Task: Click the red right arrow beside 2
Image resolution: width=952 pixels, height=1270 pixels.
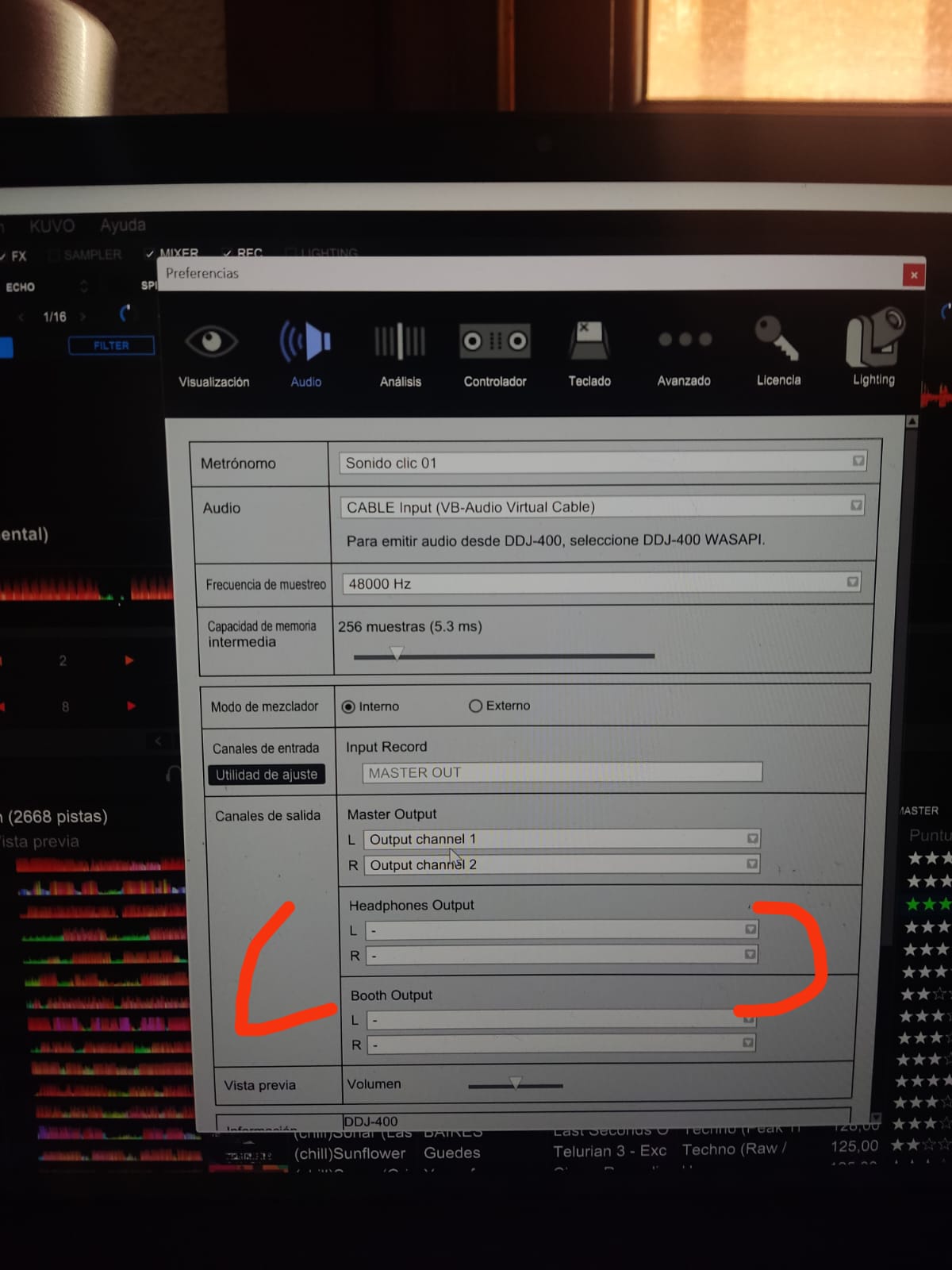Action: [129, 660]
